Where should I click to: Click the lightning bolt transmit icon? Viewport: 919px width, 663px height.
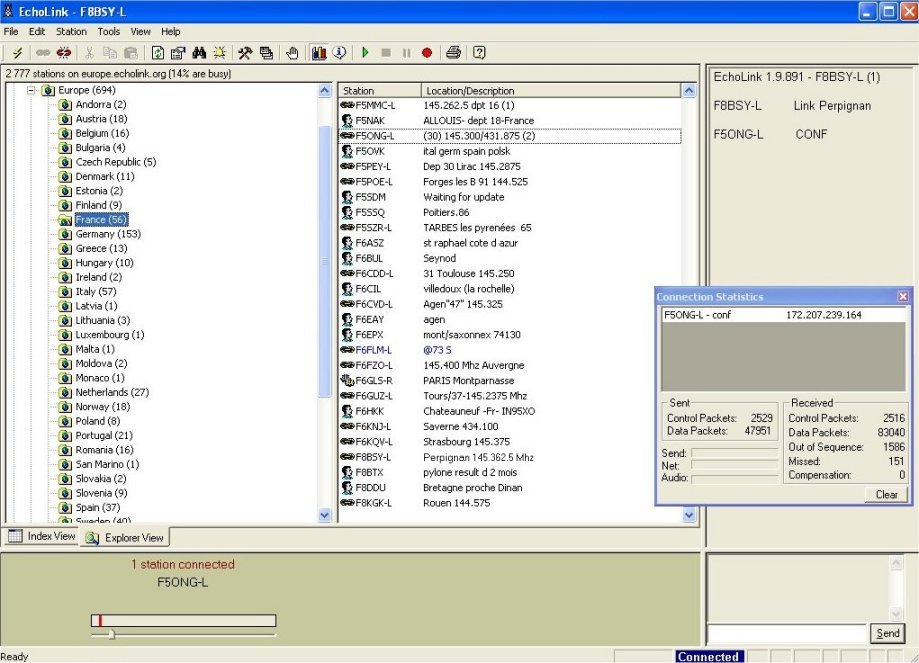tap(18, 53)
